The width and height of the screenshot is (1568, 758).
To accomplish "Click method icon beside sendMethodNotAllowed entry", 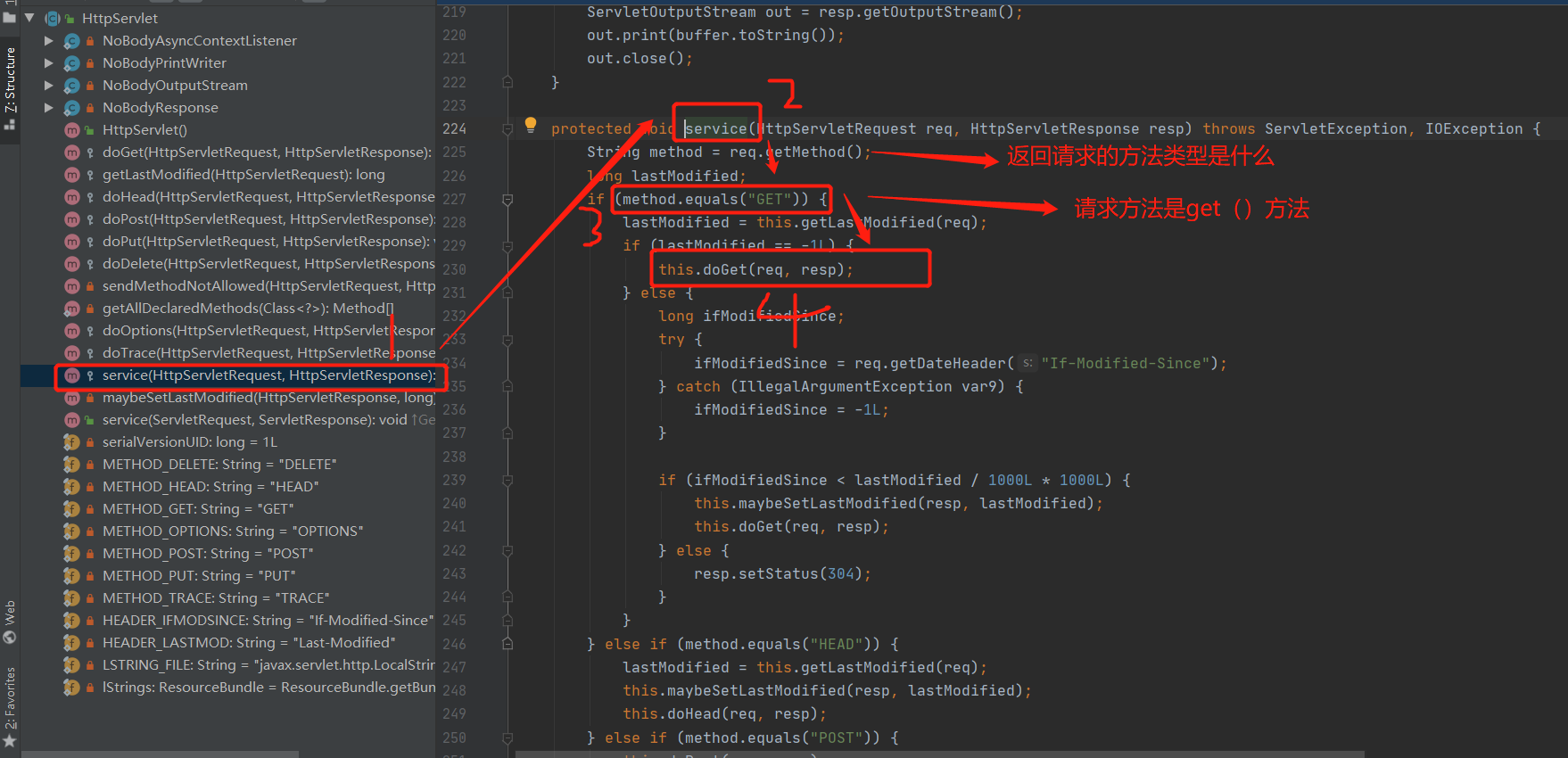I will 72,286.
